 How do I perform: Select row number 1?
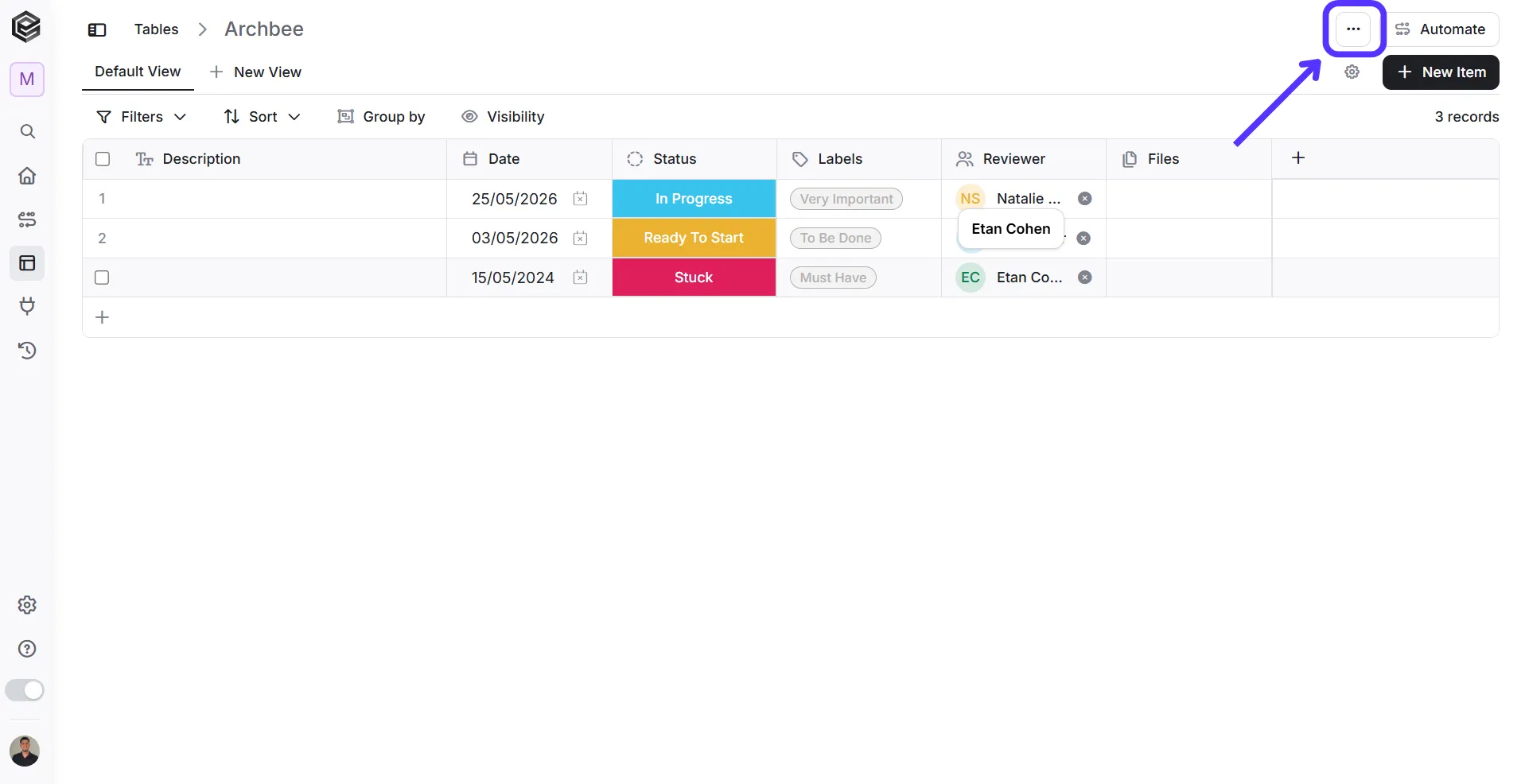102,199
